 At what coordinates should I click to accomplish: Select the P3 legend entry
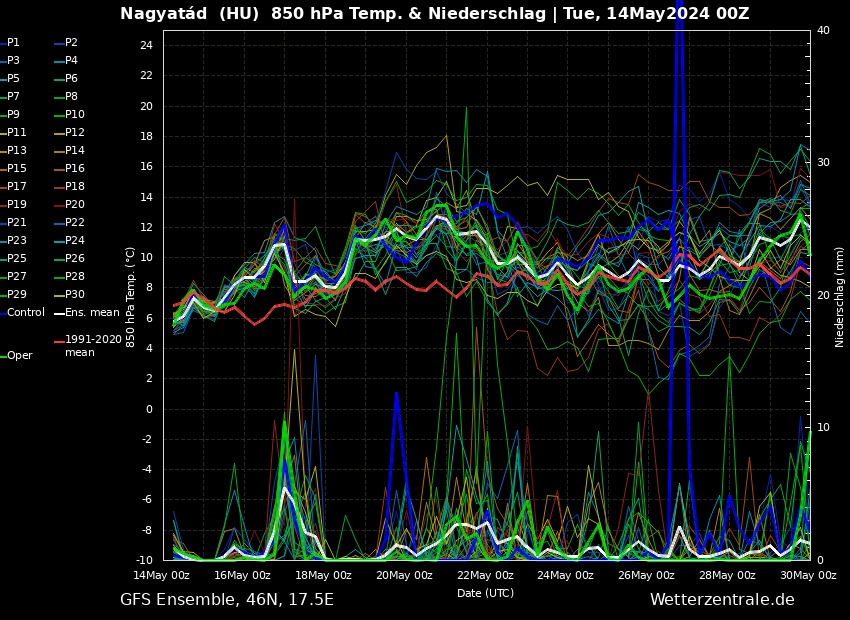13,60
